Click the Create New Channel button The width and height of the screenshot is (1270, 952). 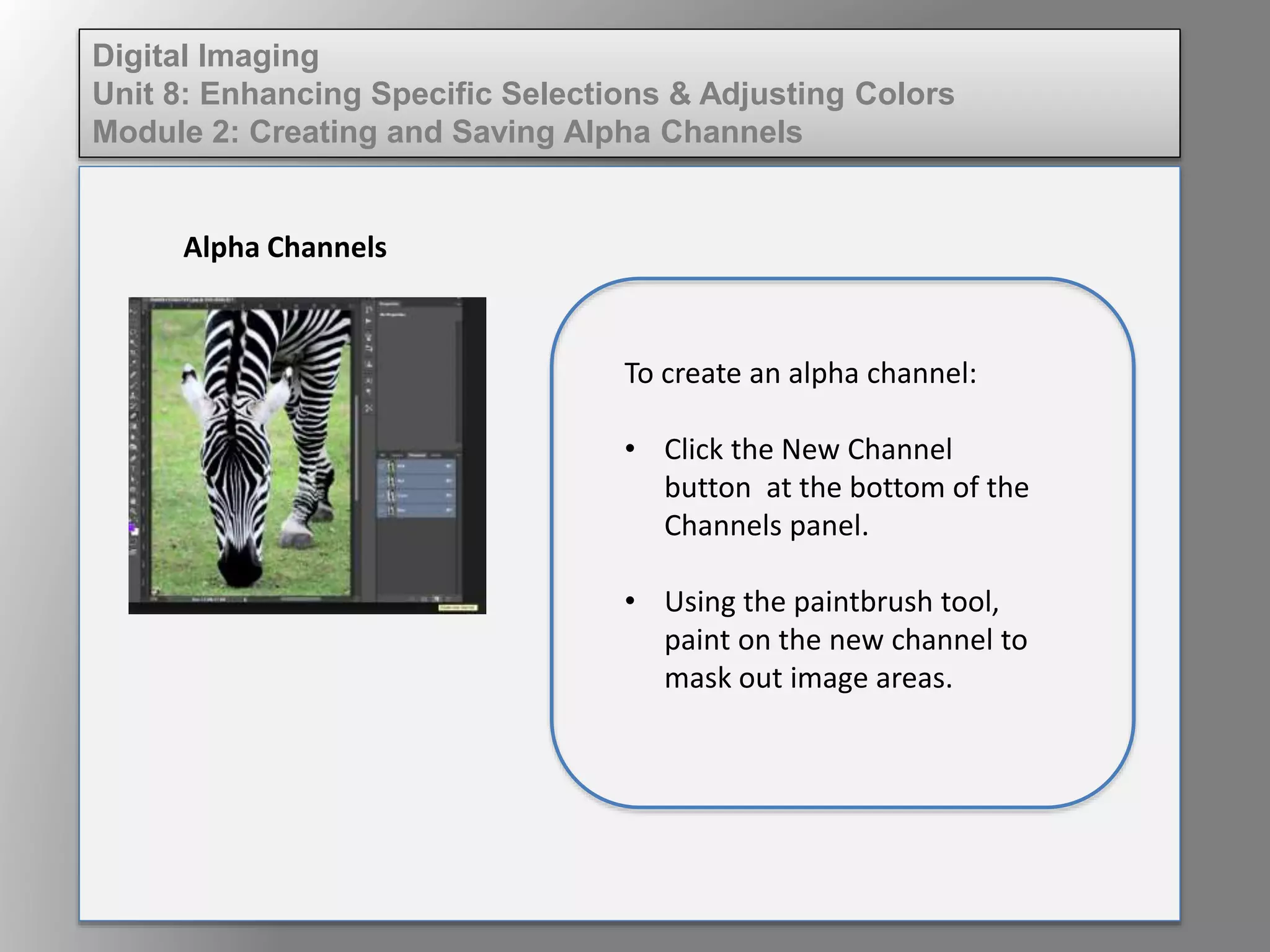(x=436, y=599)
